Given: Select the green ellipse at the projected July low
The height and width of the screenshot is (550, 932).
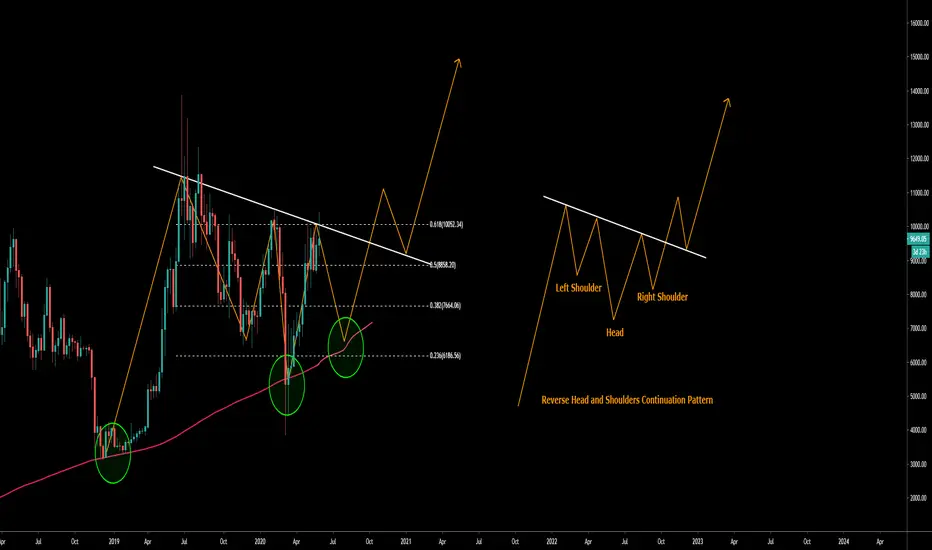Looking at the screenshot, I should pyautogui.click(x=346, y=347).
